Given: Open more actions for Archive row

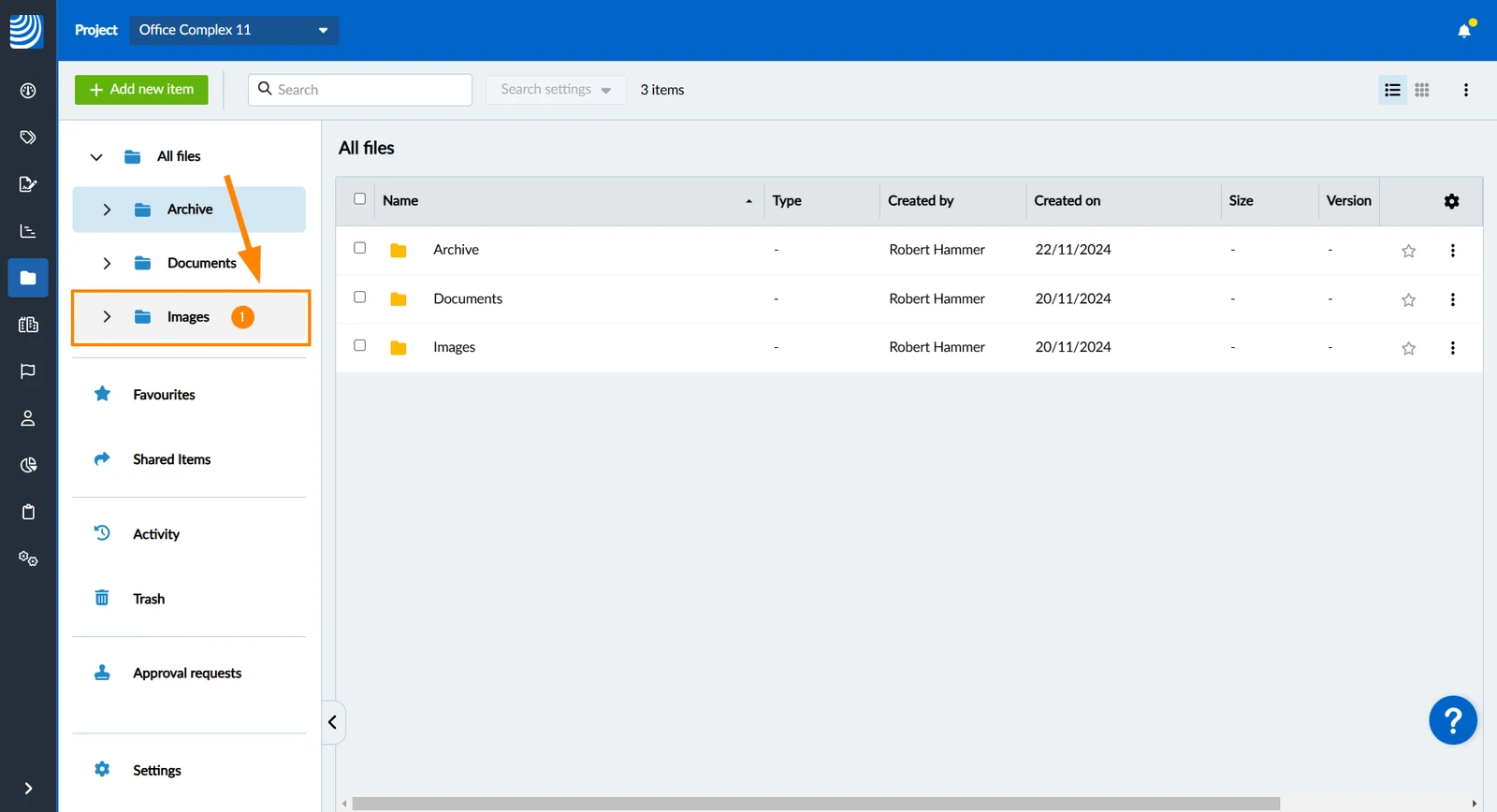Looking at the screenshot, I should (1452, 251).
